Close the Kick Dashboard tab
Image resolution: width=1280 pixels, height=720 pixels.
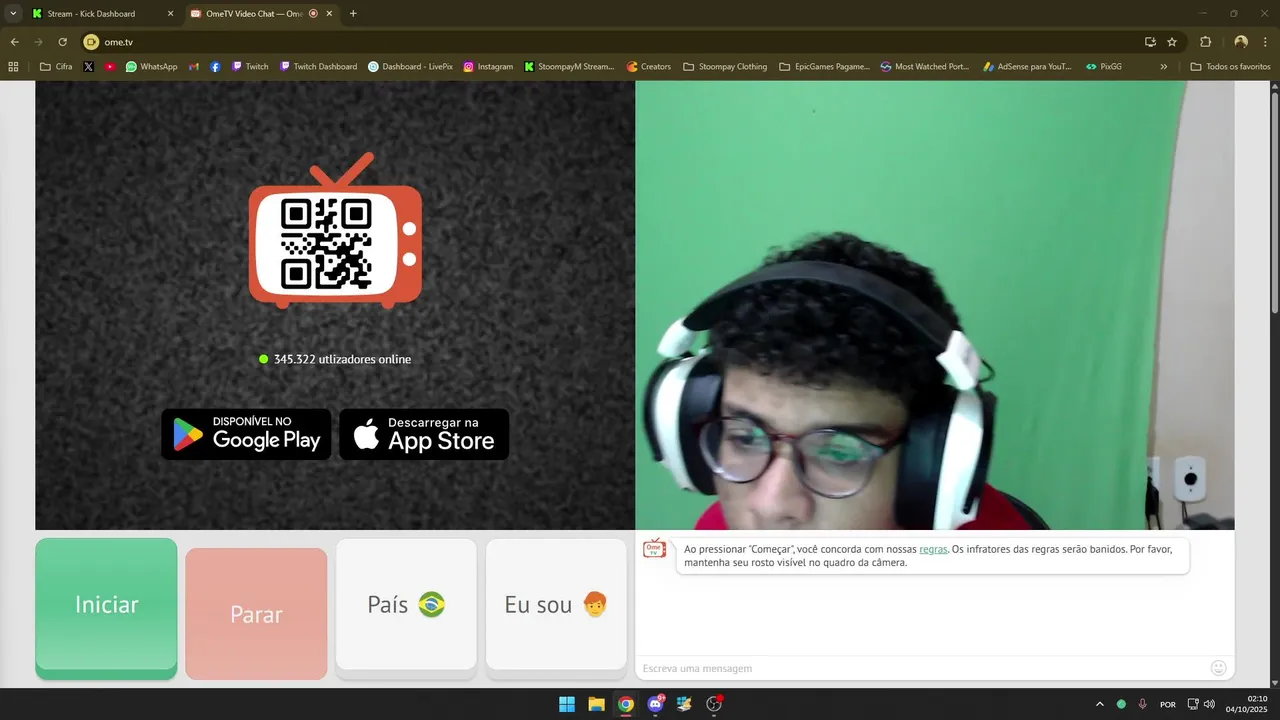(170, 14)
